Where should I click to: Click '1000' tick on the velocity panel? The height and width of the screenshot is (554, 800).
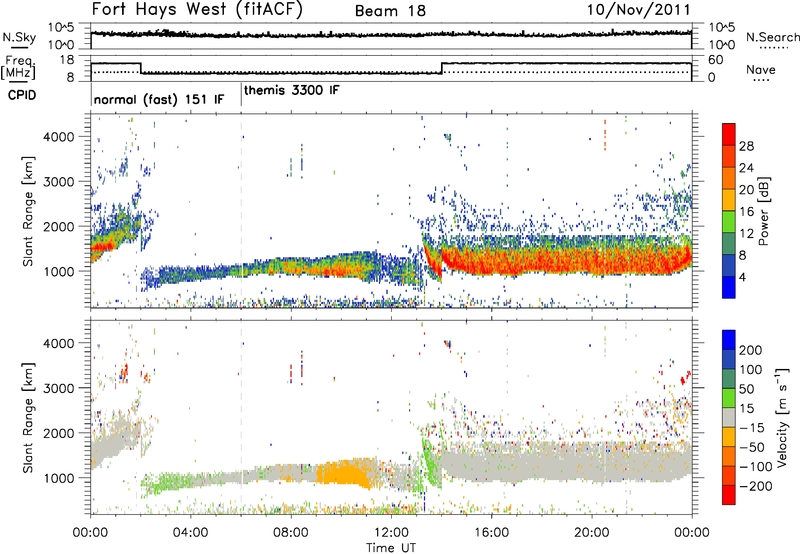pyautogui.click(x=58, y=478)
